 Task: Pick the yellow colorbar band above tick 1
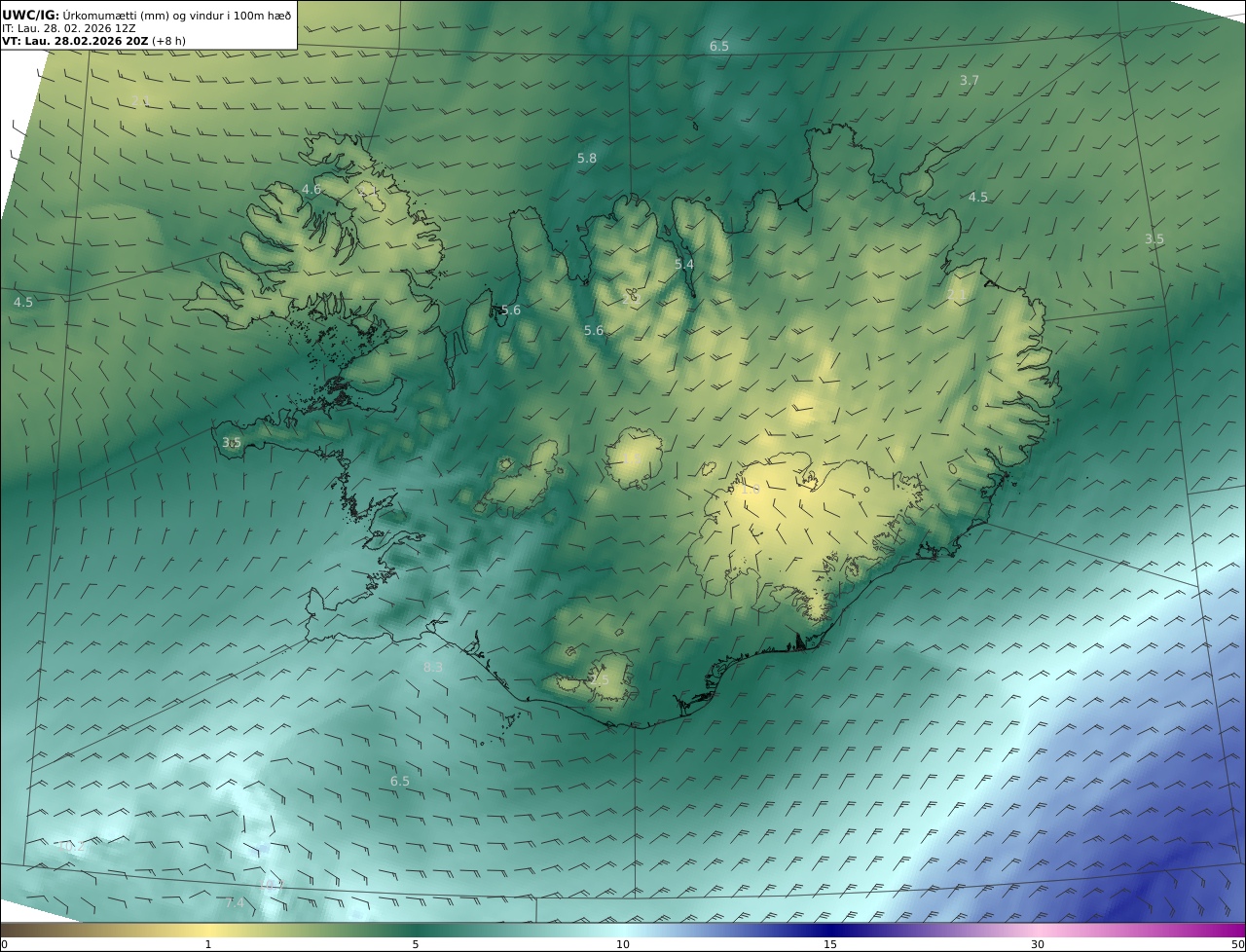pos(208,930)
